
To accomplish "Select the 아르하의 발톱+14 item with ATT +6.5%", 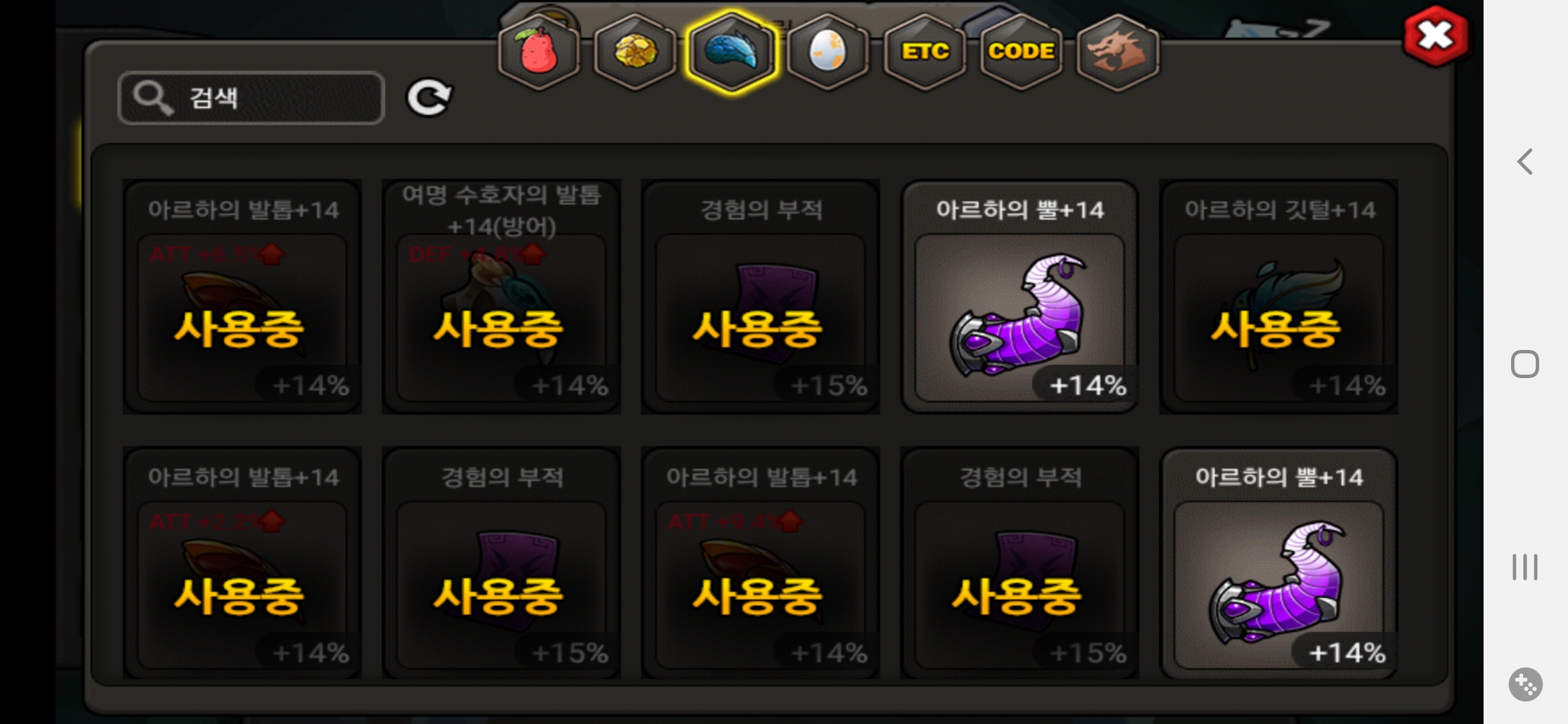I will [x=242, y=296].
